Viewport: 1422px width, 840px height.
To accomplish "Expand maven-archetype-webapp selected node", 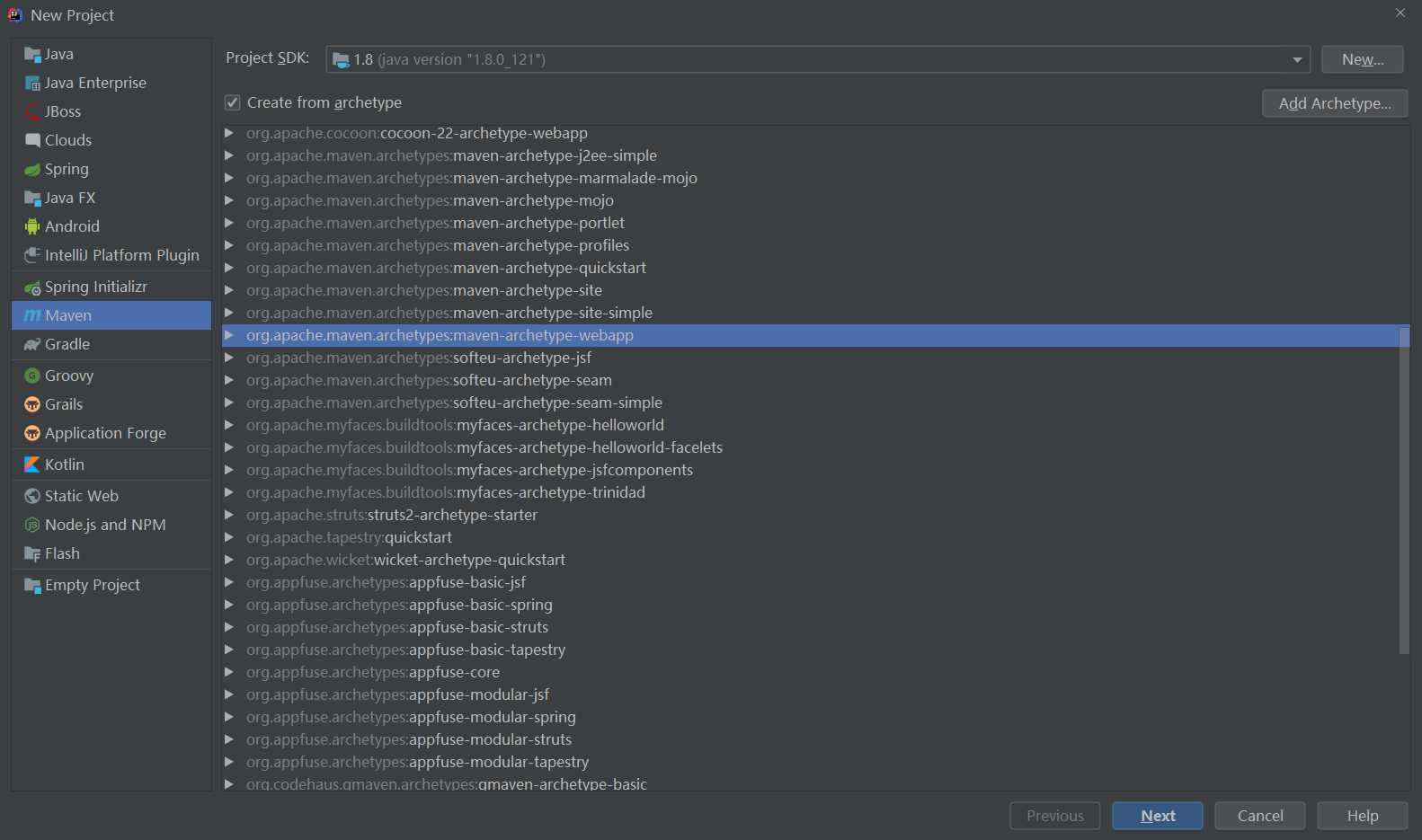I will [229, 335].
